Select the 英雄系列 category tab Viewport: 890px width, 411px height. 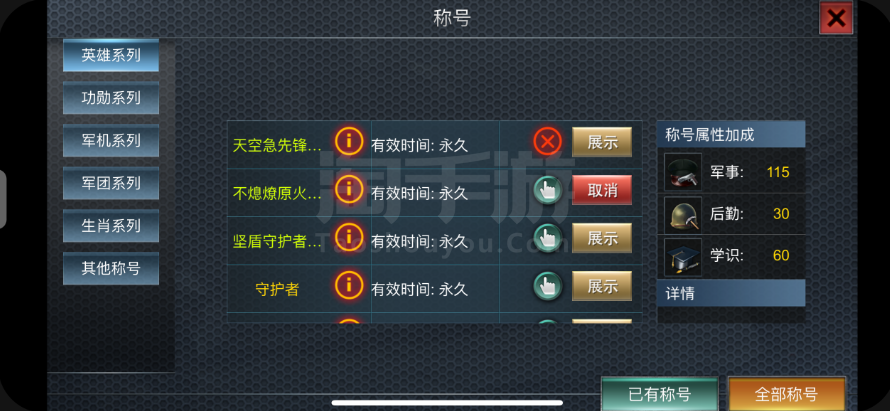(x=111, y=56)
